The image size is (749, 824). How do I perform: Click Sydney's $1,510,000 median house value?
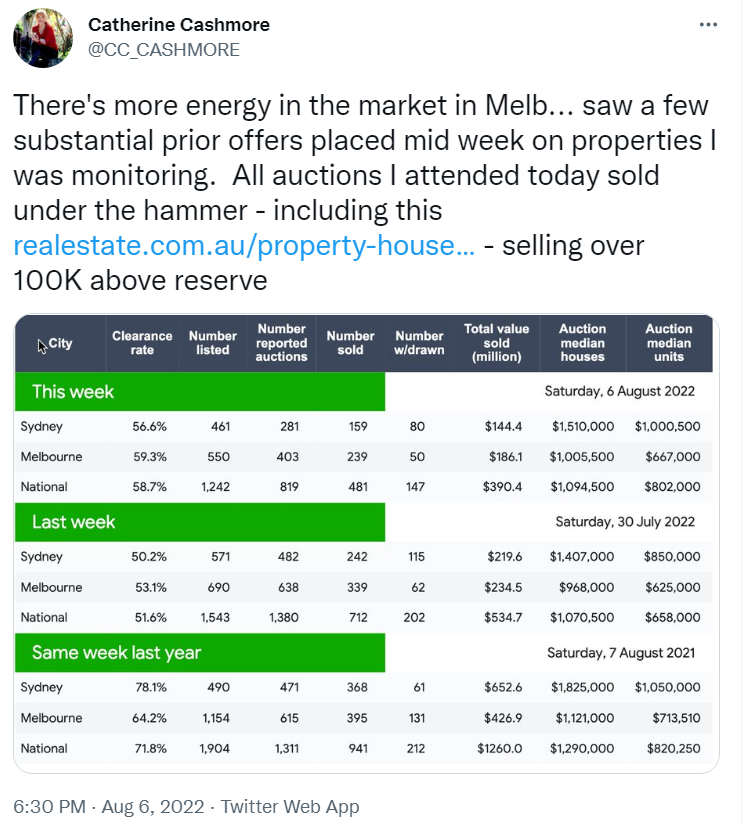click(583, 427)
